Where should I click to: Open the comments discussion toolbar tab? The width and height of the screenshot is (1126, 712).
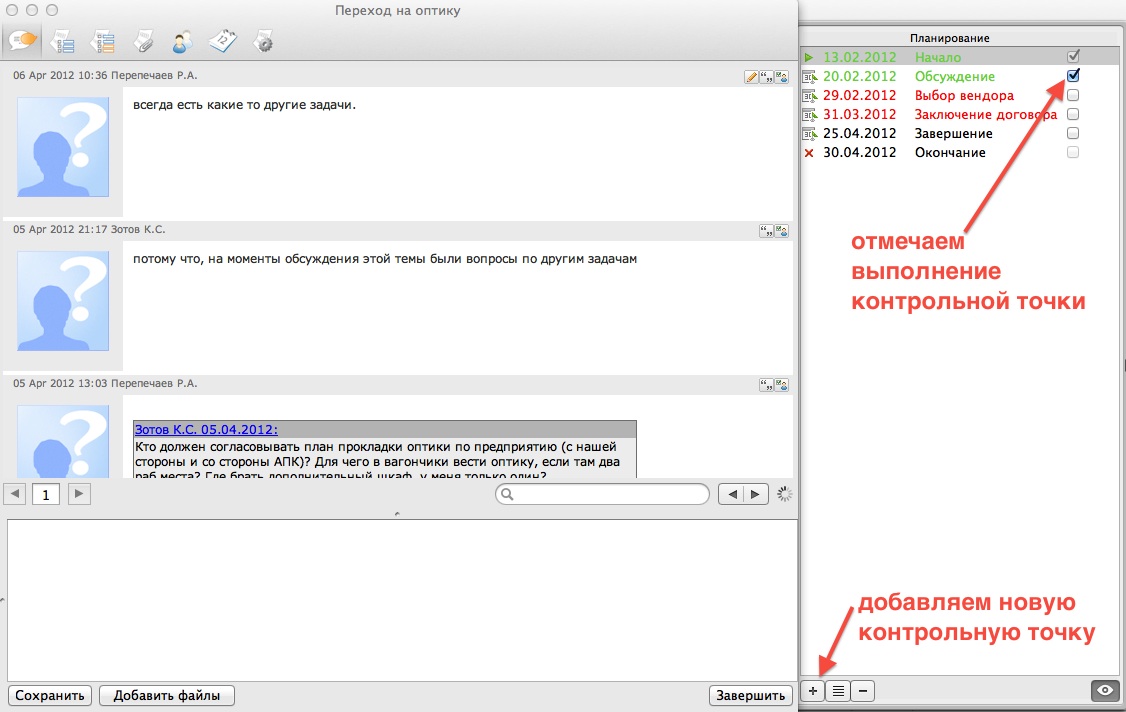[24, 41]
